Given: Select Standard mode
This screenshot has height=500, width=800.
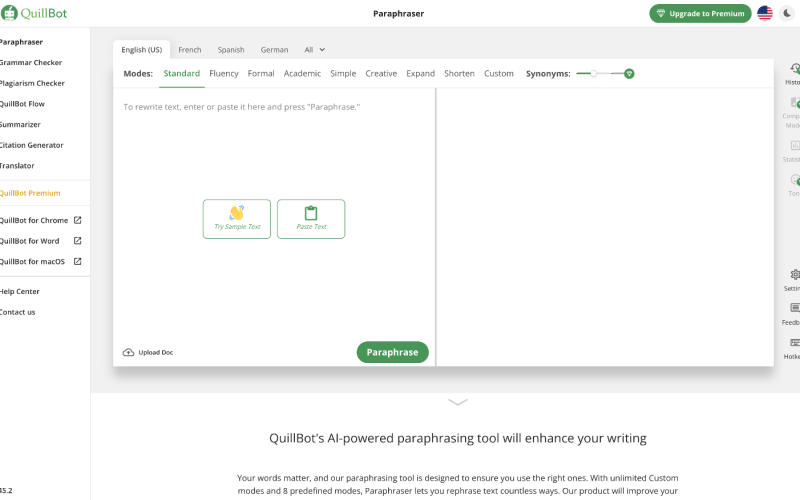Looking at the screenshot, I should pyautogui.click(x=182, y=73).
